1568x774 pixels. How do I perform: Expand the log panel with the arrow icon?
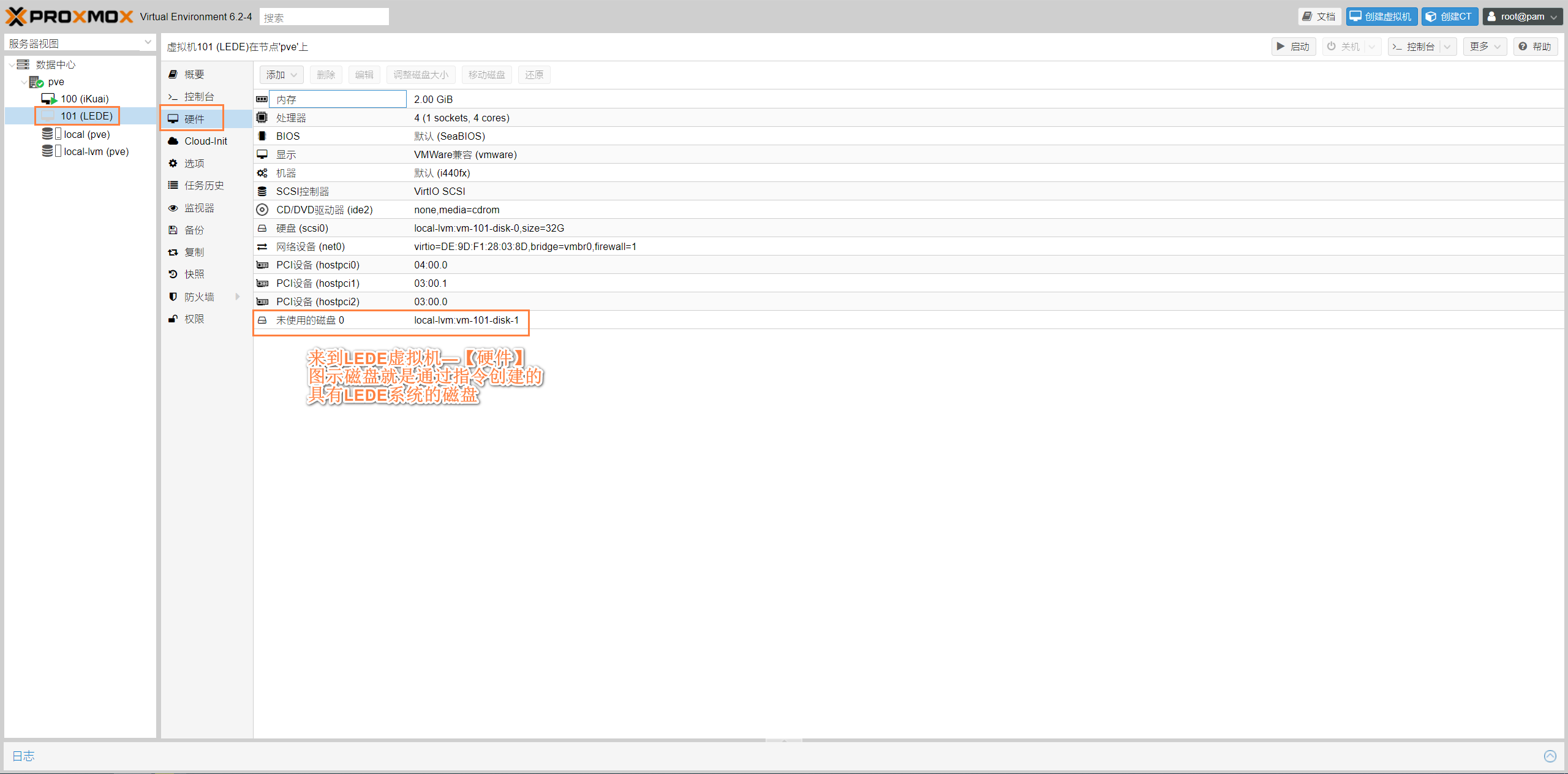click(x=1550, y=756)
